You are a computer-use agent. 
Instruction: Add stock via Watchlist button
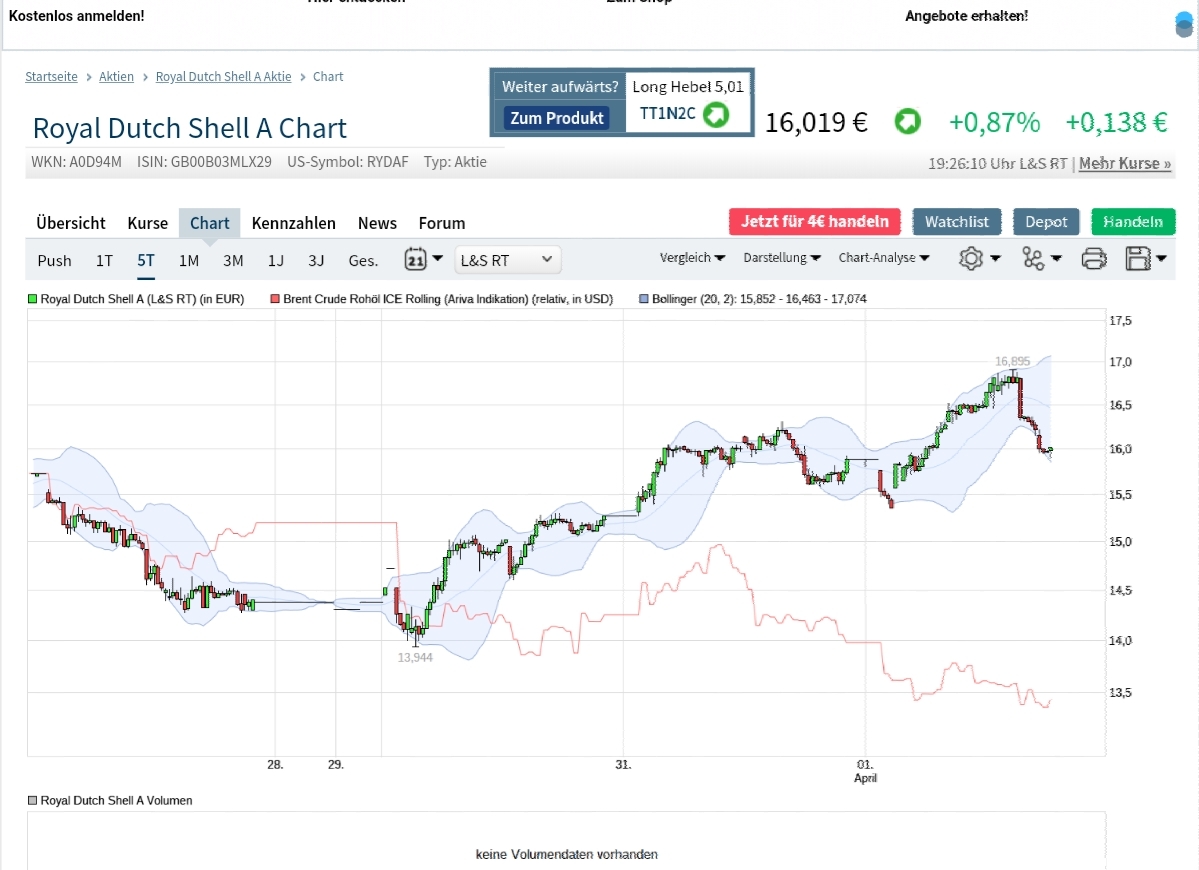957,222
